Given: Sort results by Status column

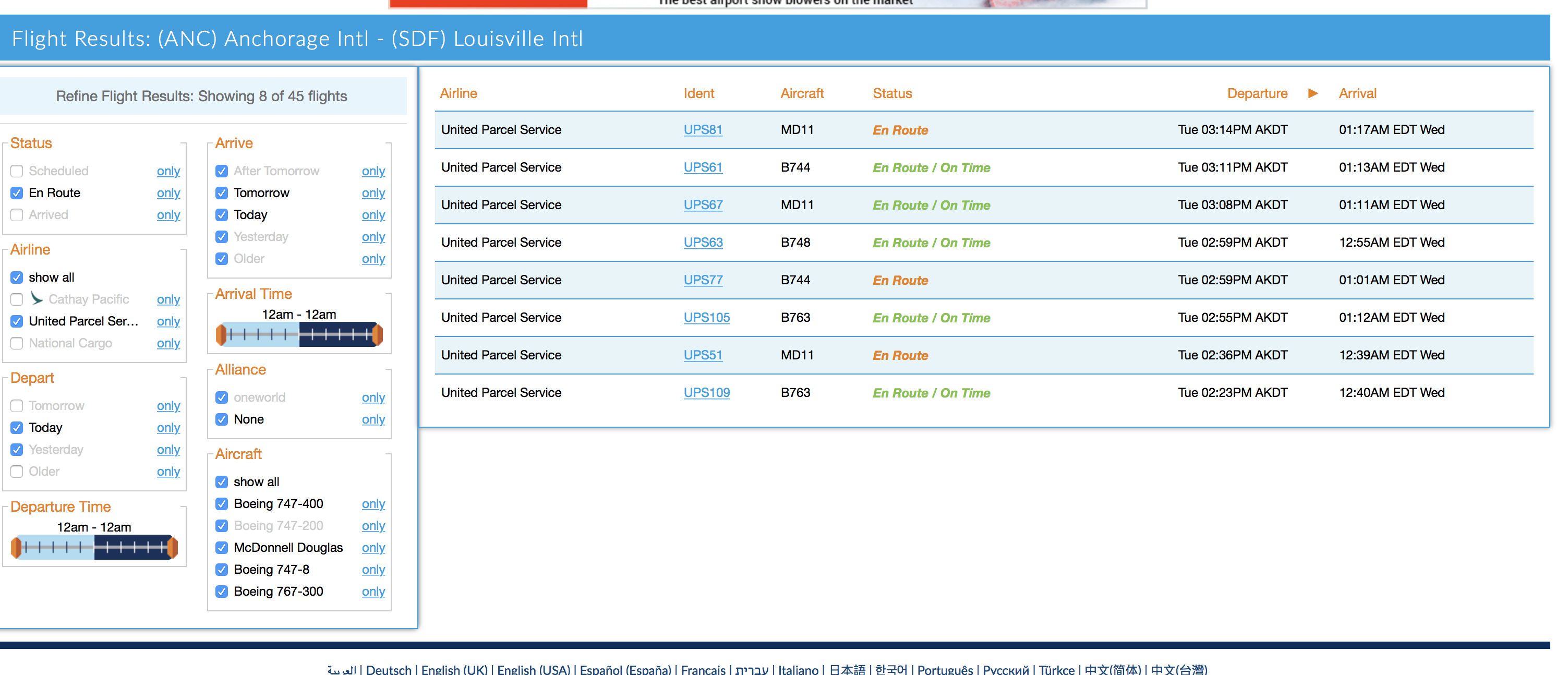Looking at the screenshot, I should pos(892,93).
